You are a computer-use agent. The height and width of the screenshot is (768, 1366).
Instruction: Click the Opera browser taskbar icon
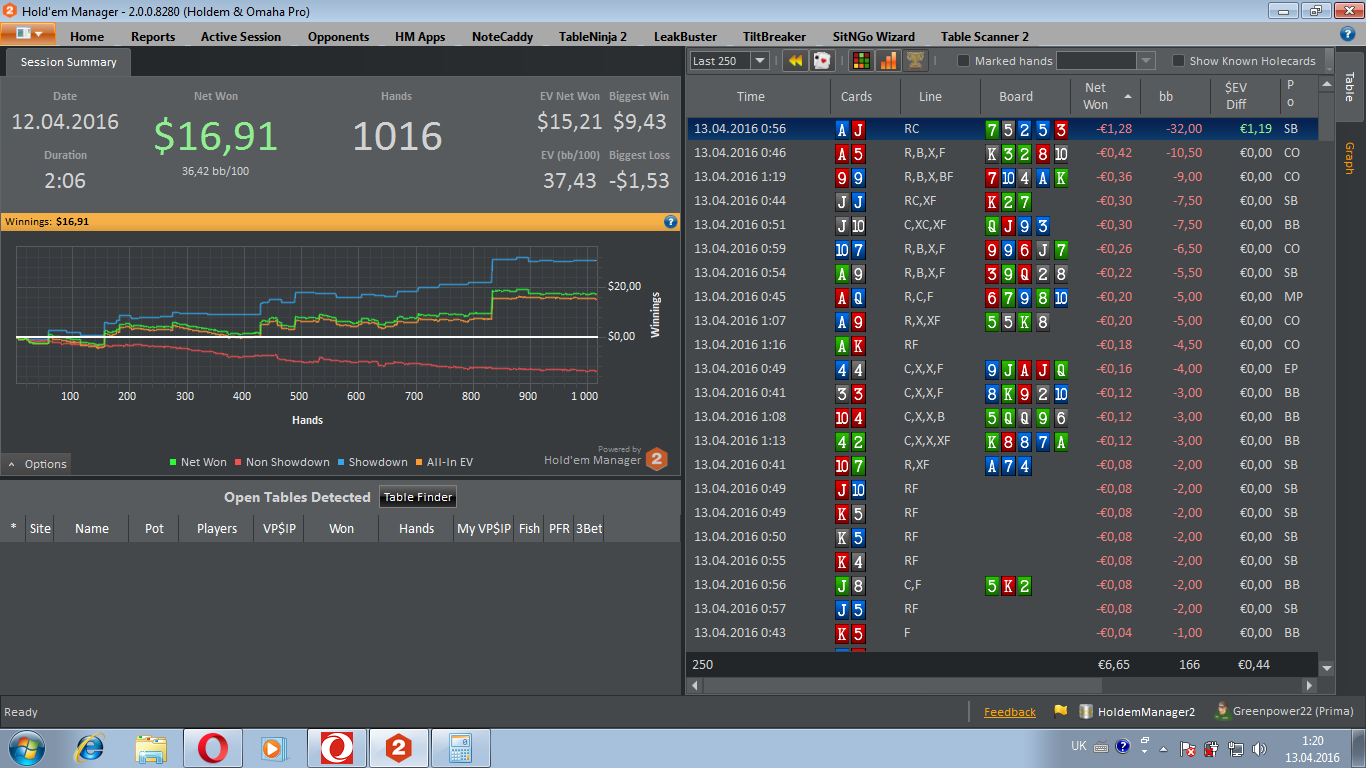click(212, 748)
